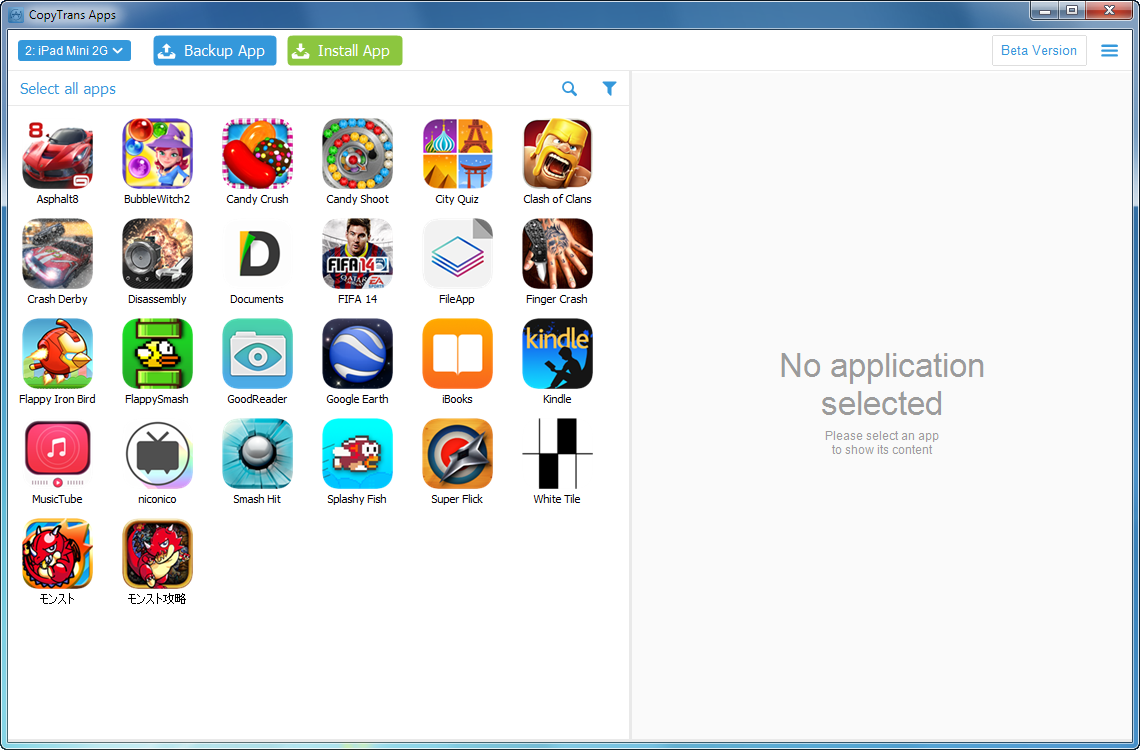Select the Candy Crush app icon
1140x750 pixels.
[257, 154]
